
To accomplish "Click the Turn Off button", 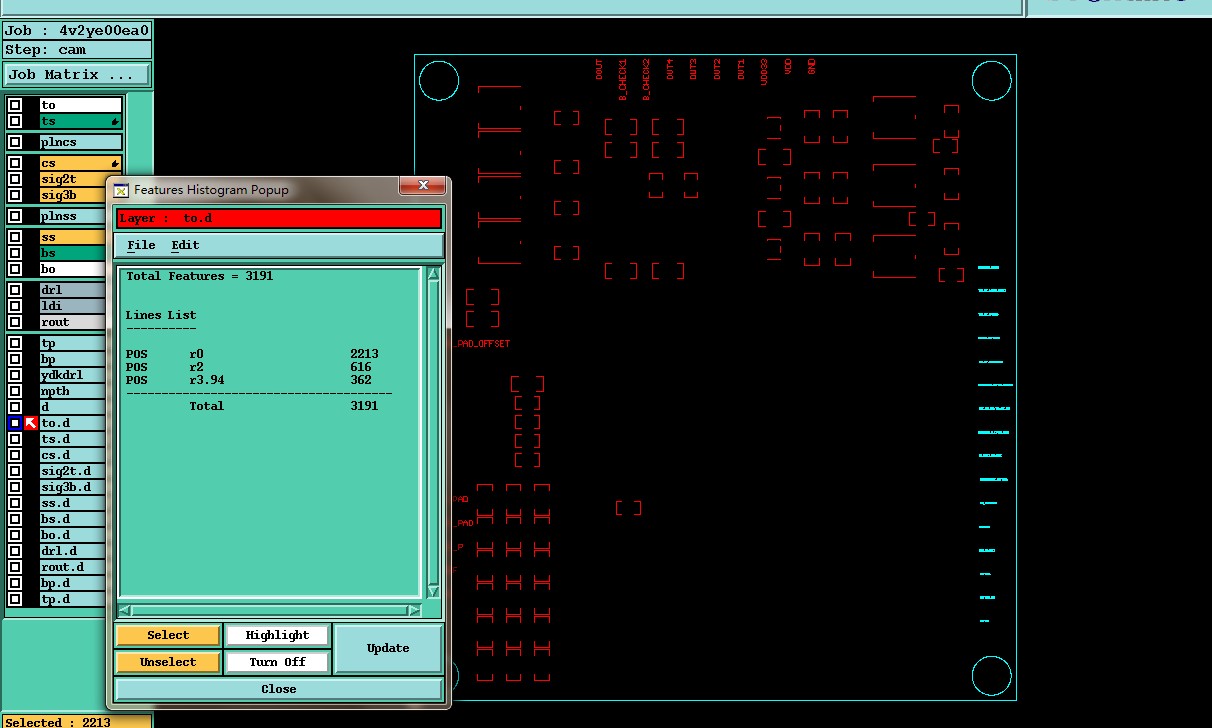I will pos(277,662).
